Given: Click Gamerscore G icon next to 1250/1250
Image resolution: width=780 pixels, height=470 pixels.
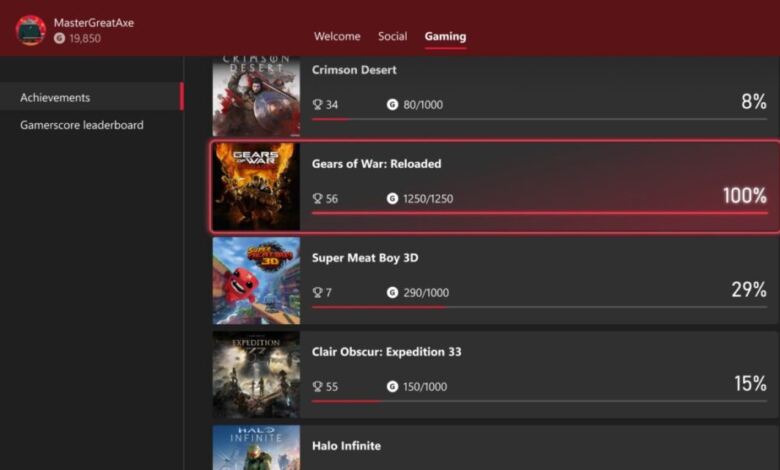Looking at the screenshot, I should click(x=392, y=199).
